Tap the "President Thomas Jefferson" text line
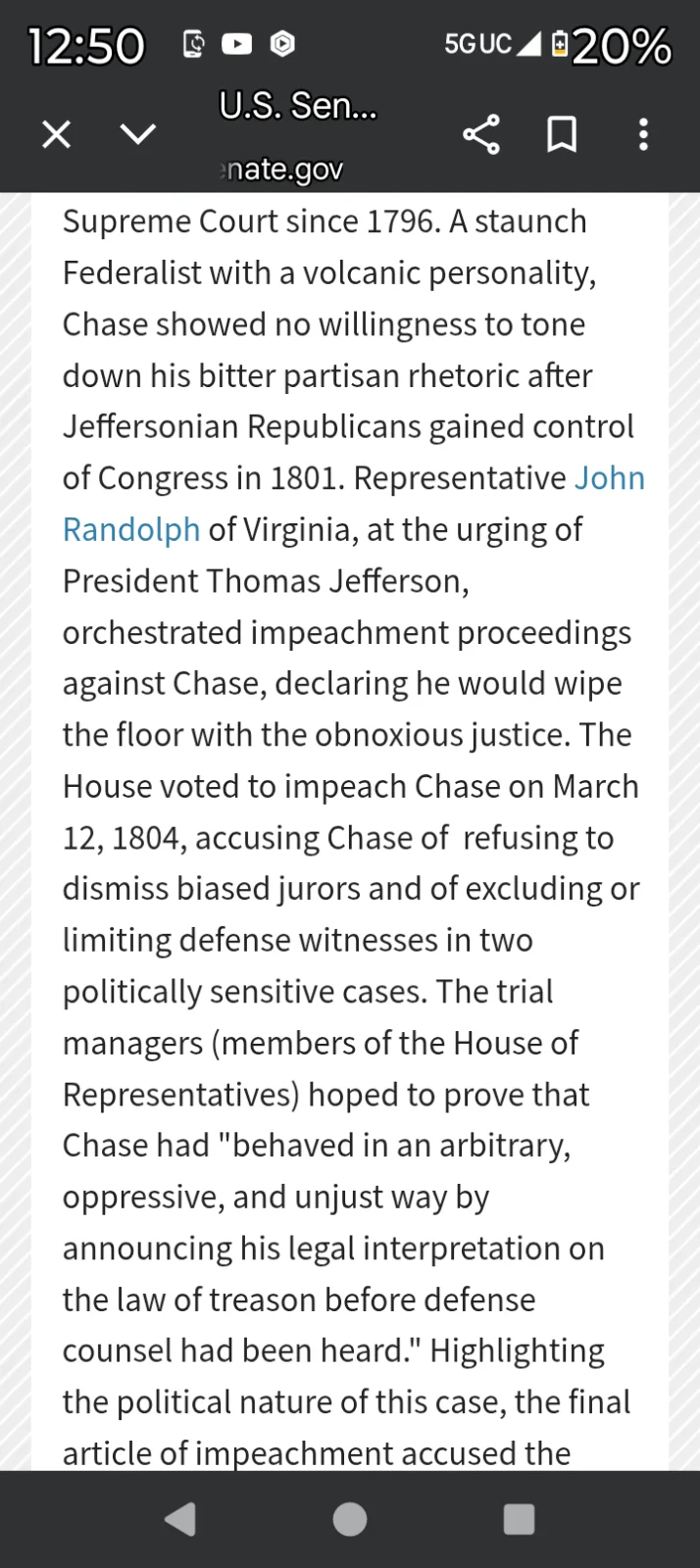Image resolution: width=700 pixels, height=1568 pixels. [266, 582]
